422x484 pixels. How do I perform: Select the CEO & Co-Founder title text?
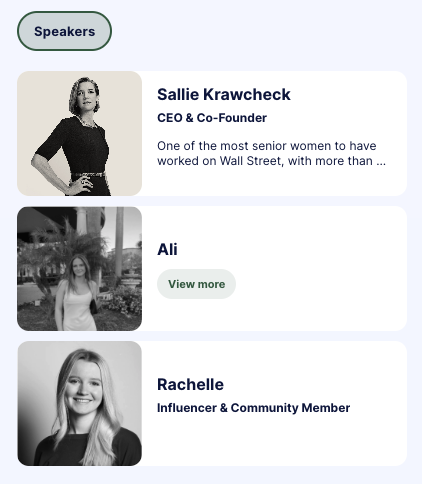(x=212, y=118)
